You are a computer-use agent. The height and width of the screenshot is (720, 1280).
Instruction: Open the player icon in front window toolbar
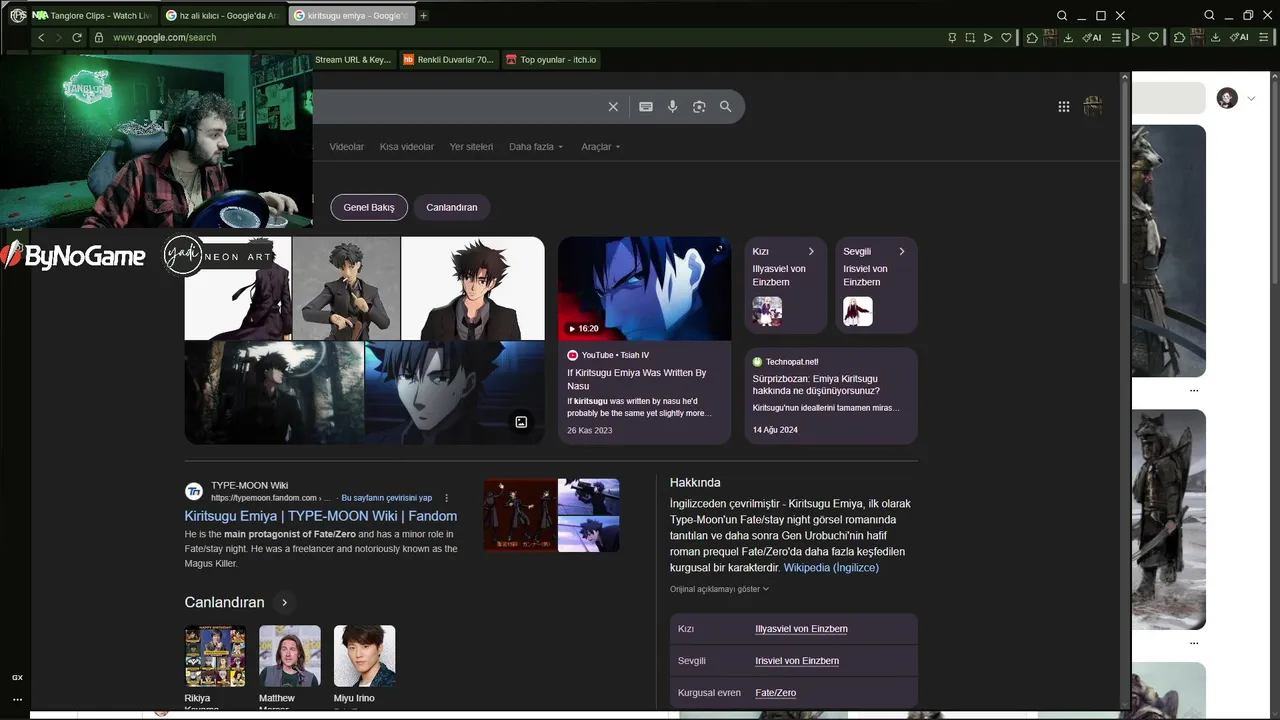(x=988, y=37)
